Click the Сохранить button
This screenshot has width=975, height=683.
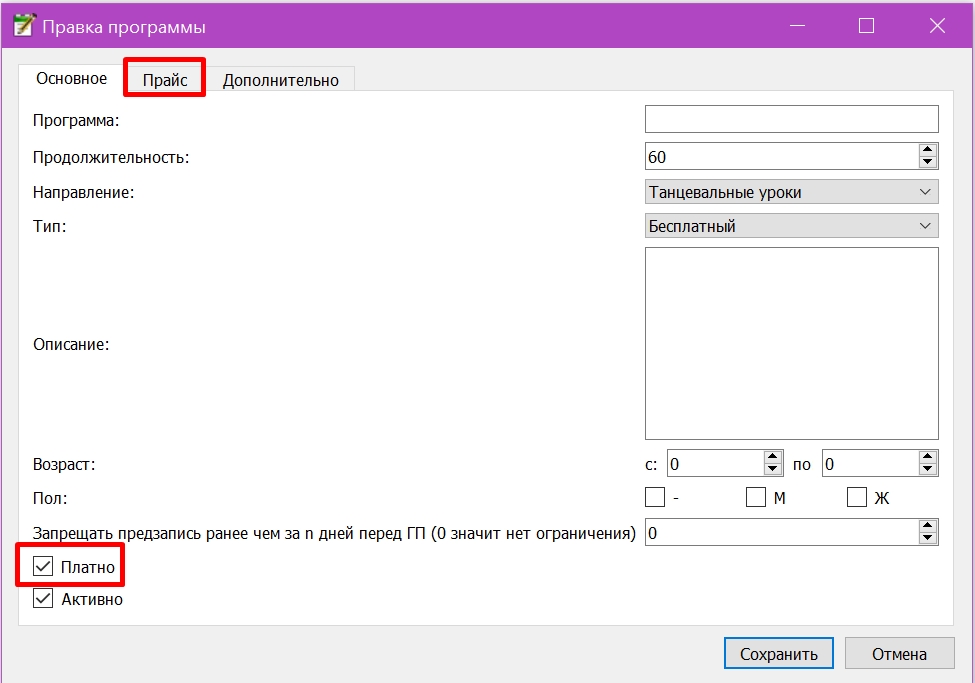click(779, 654)
